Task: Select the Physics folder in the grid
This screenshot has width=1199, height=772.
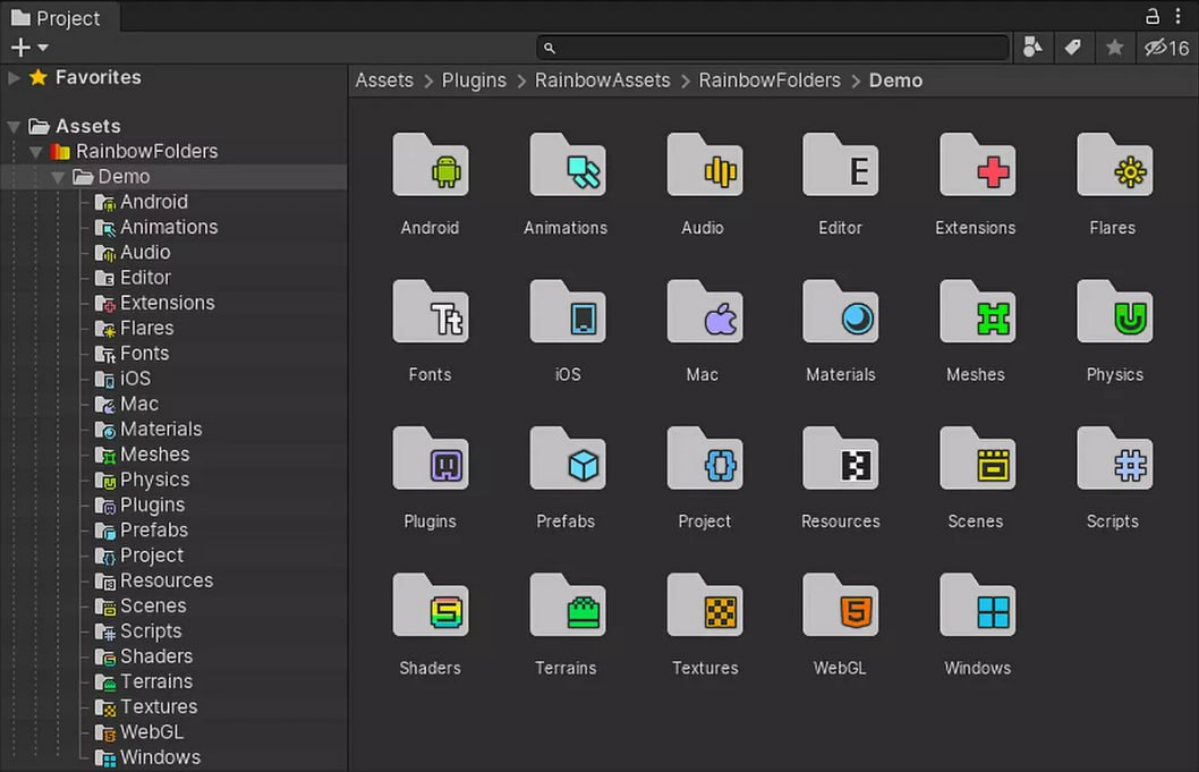Action: (1114, 312)
